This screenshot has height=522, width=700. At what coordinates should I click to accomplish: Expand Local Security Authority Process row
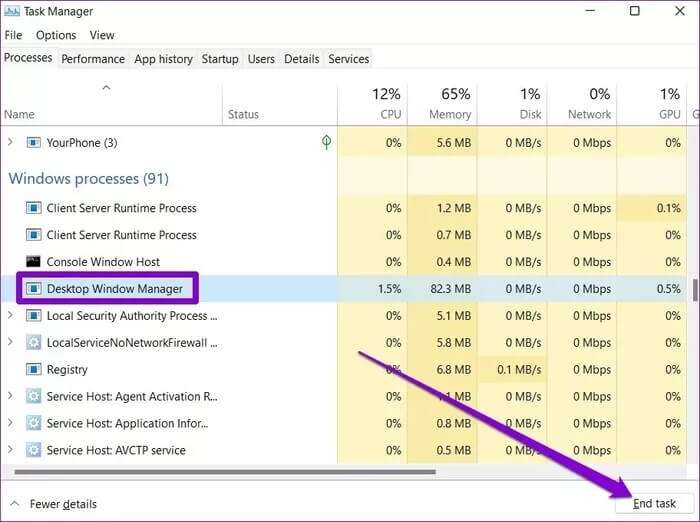tap(10, 315)
